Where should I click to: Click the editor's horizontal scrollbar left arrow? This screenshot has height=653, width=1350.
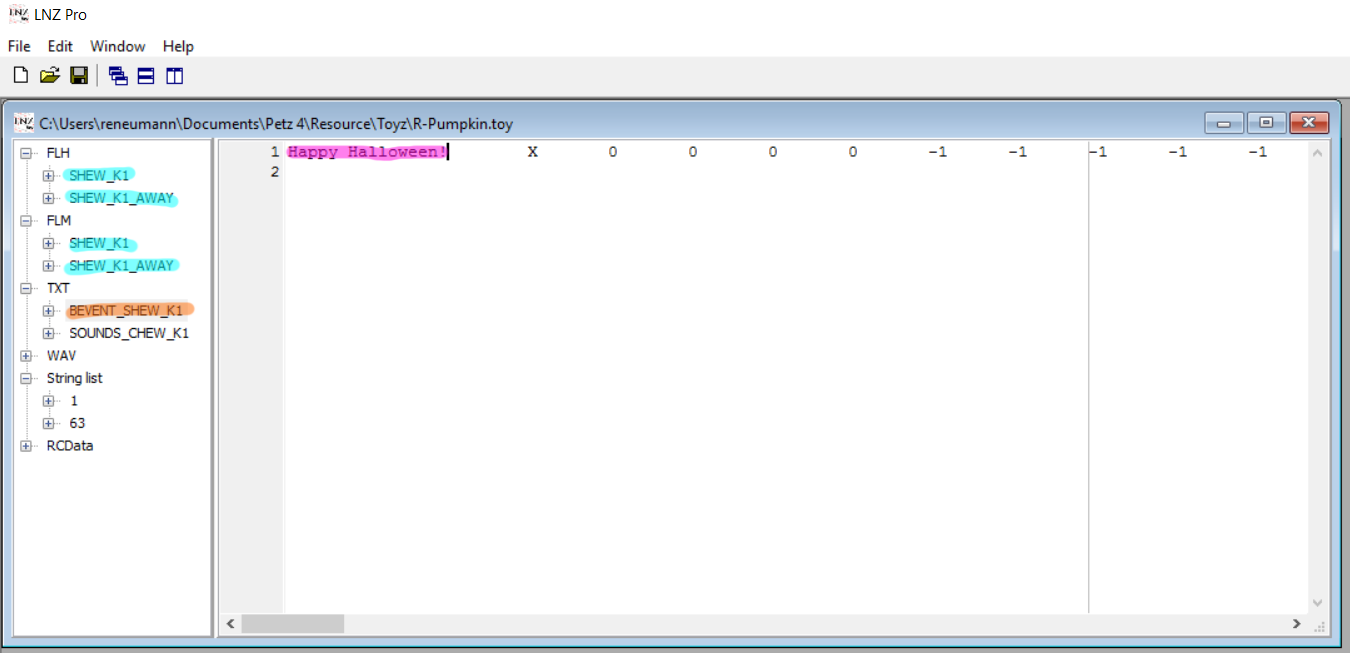click(230, 624)
